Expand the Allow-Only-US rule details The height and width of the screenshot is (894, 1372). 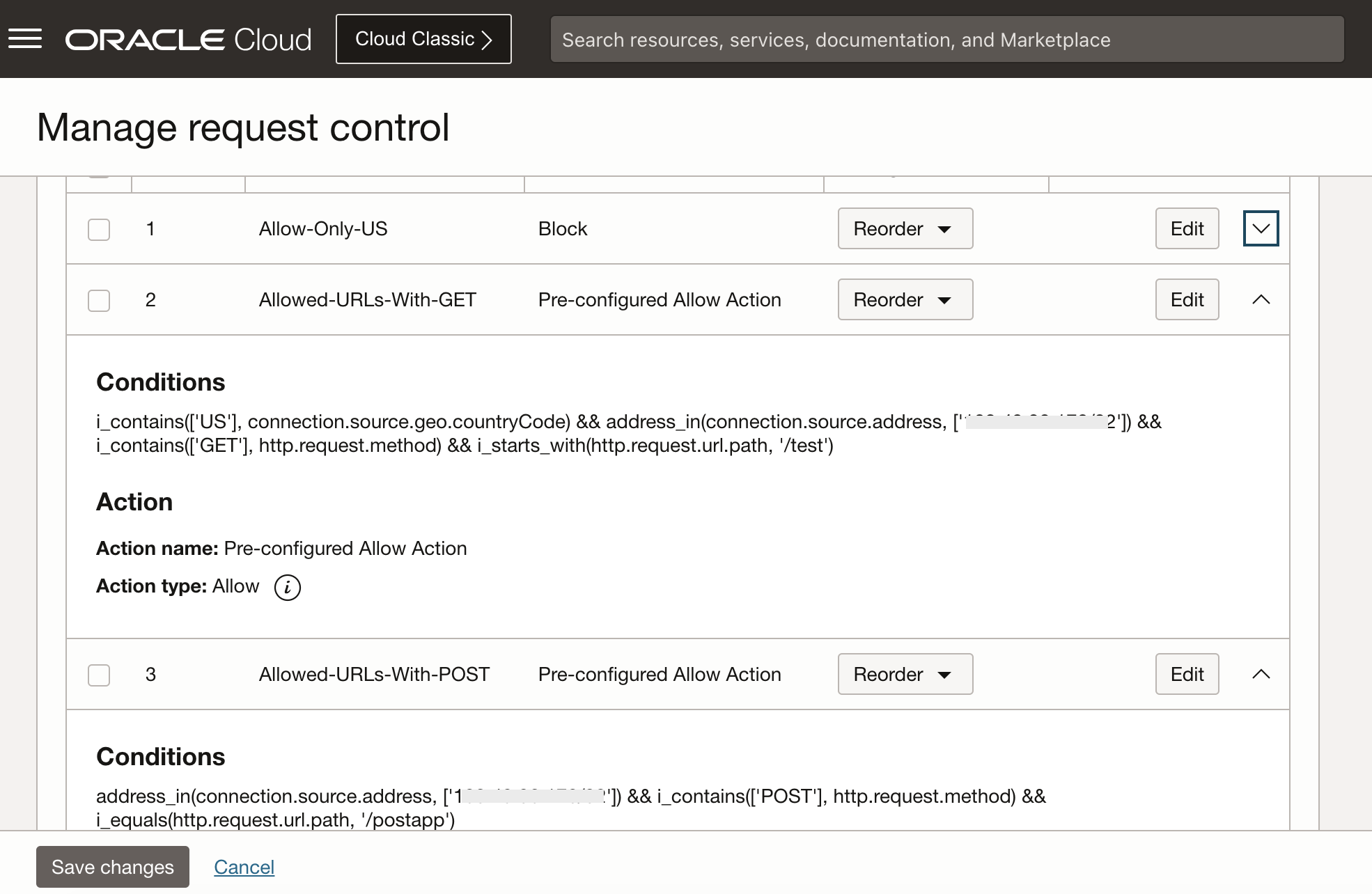[x=1261, y=228]
